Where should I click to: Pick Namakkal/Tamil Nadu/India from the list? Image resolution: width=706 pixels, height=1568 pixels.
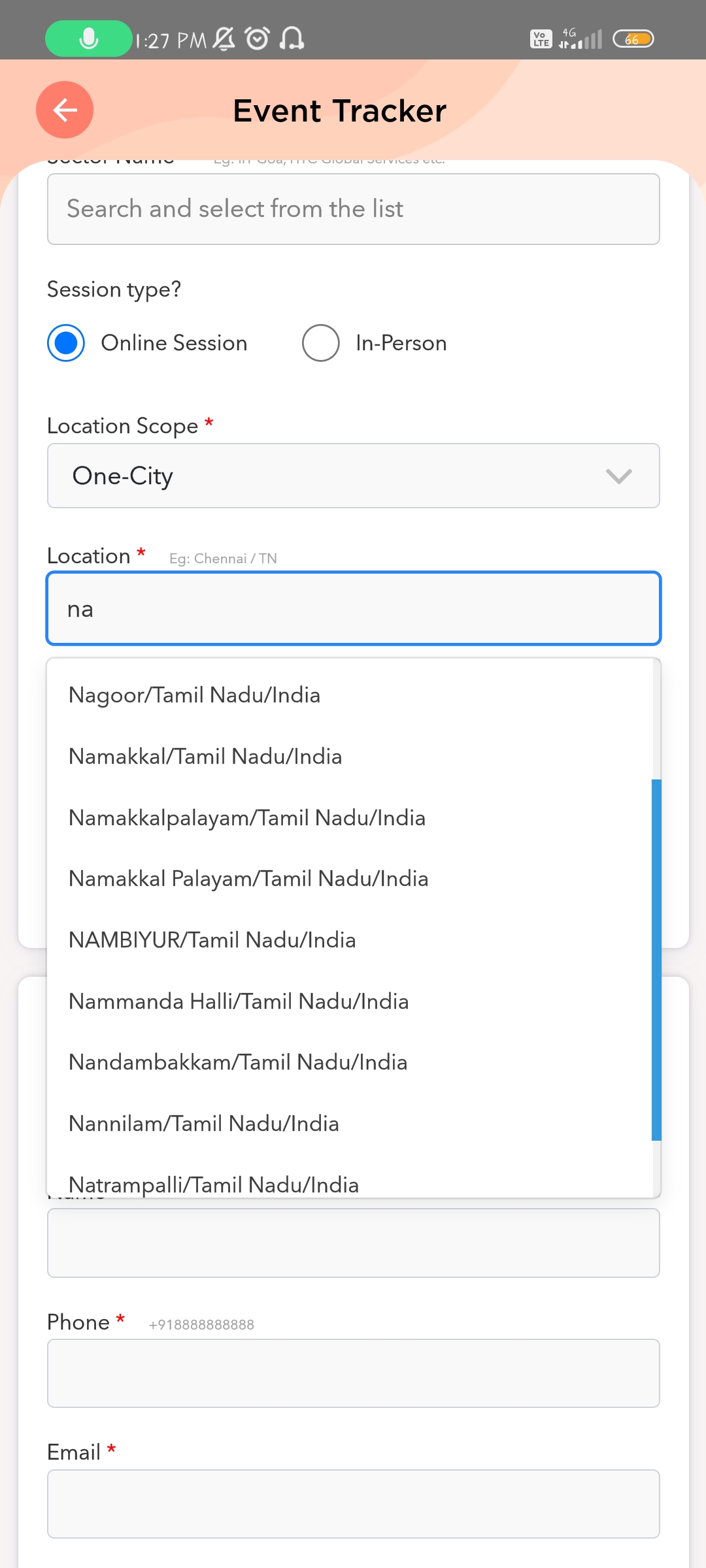pos(205,757)
